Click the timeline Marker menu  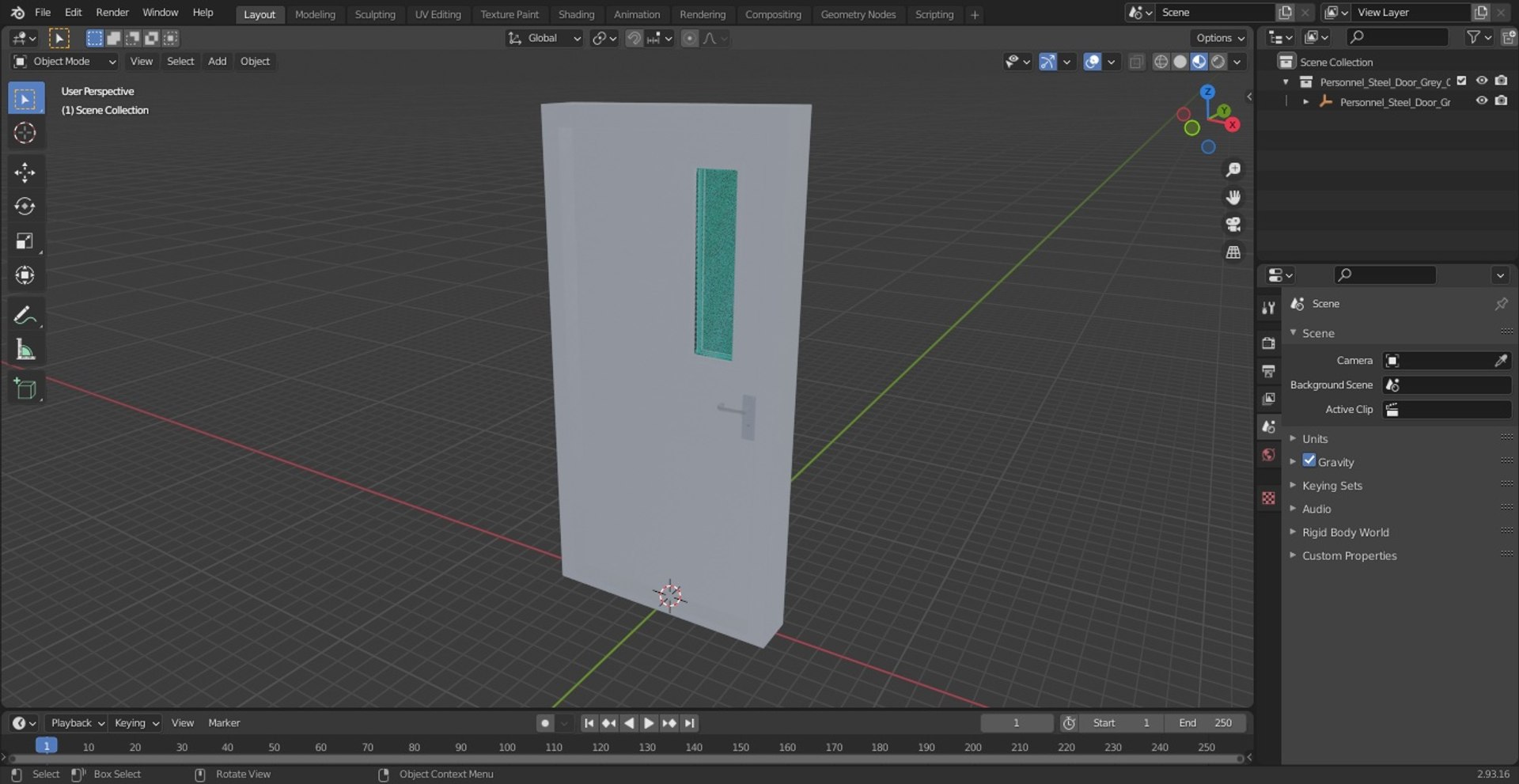(x=224, y=723)
